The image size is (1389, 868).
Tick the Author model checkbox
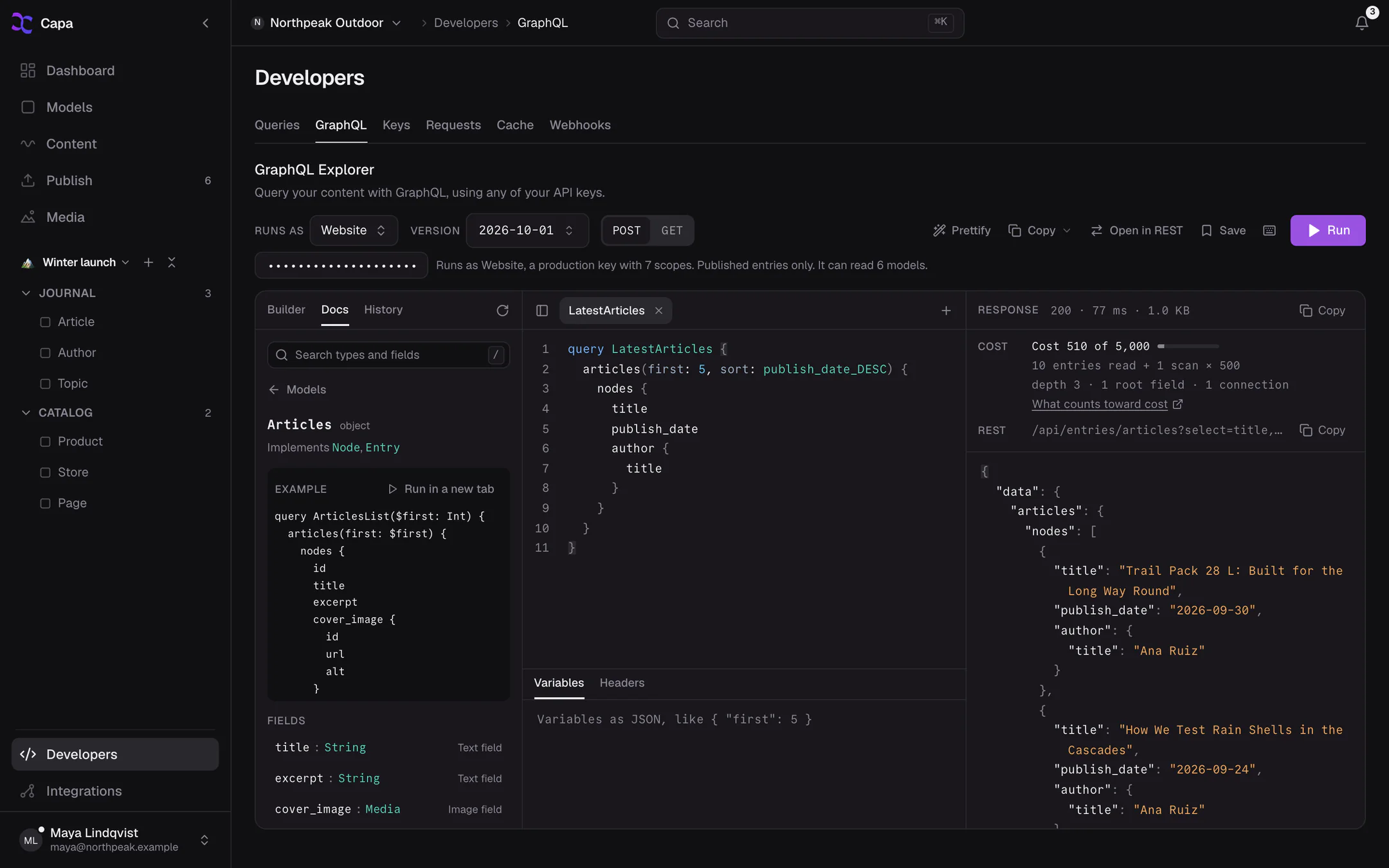45,353
